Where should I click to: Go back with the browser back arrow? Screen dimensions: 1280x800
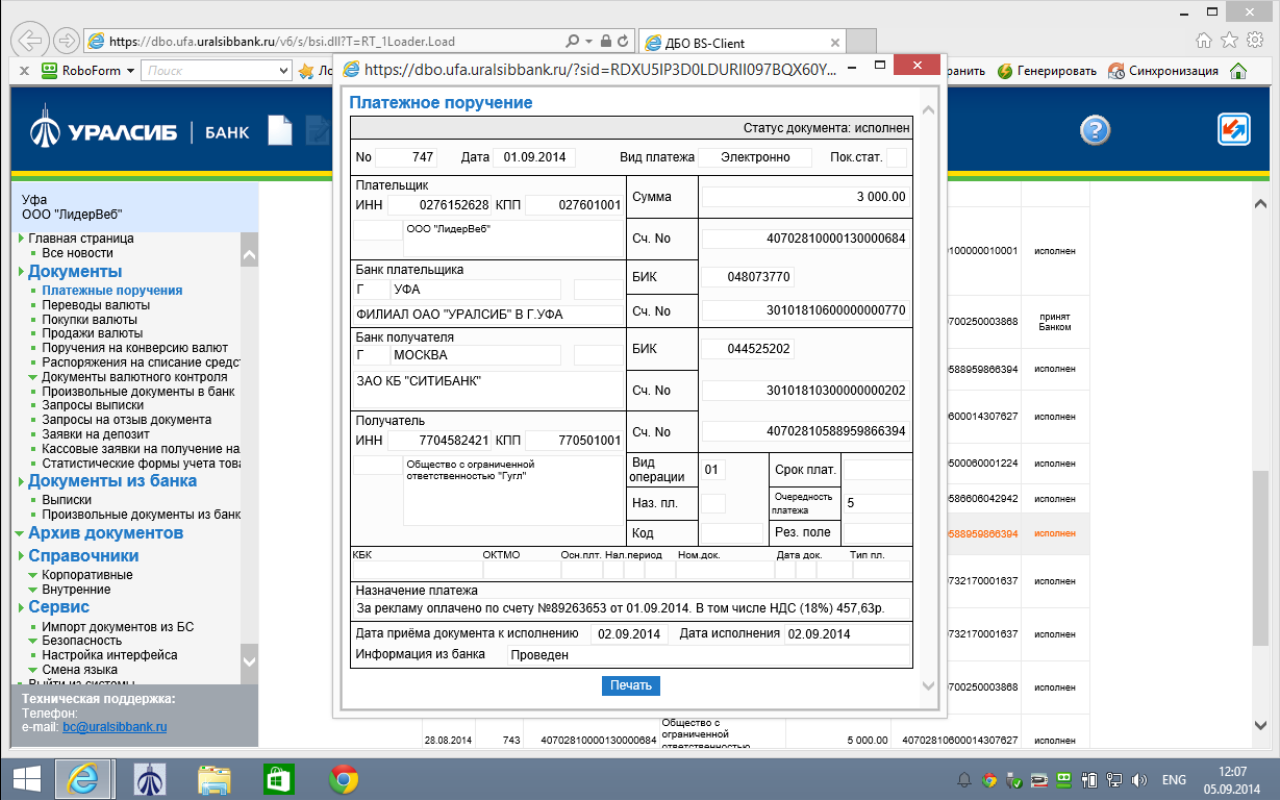coord(32,41)
